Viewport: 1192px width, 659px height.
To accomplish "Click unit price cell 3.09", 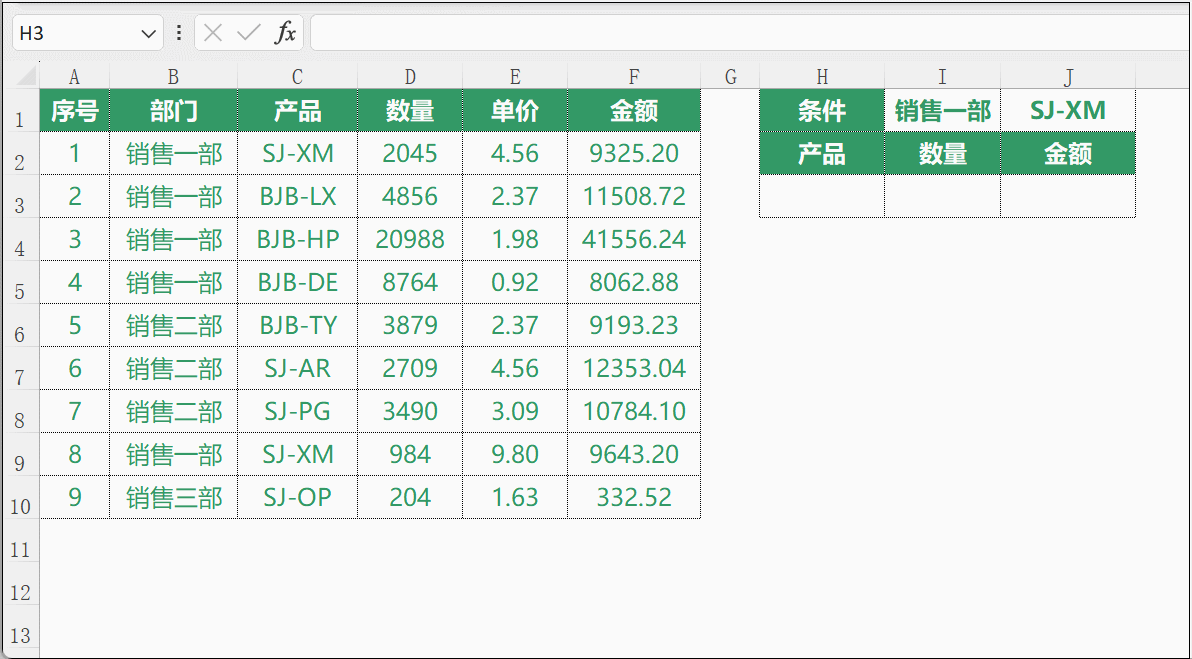I will (515, 411).
